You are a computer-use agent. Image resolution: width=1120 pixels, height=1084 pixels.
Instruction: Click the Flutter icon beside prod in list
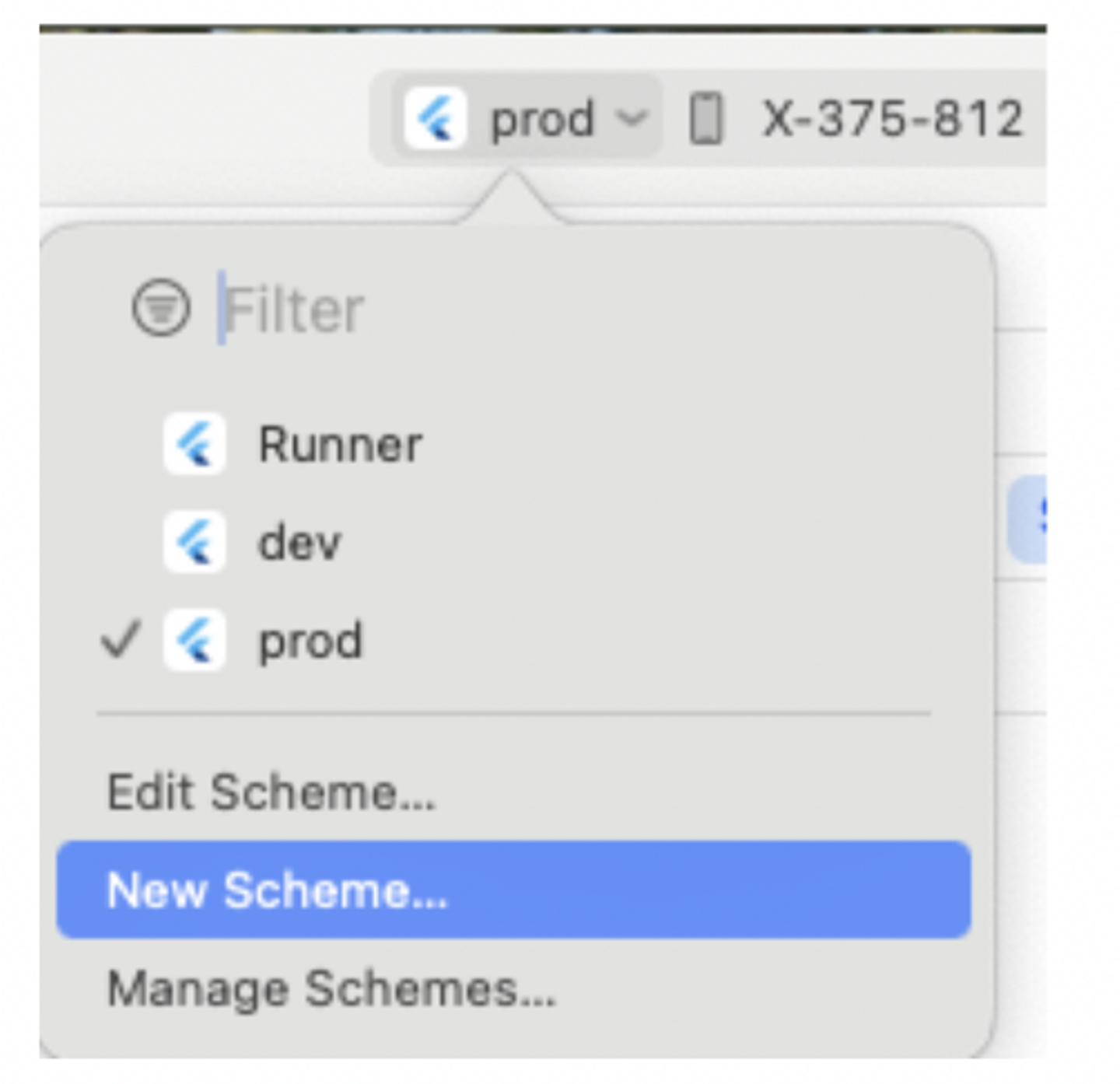(194, 641)
